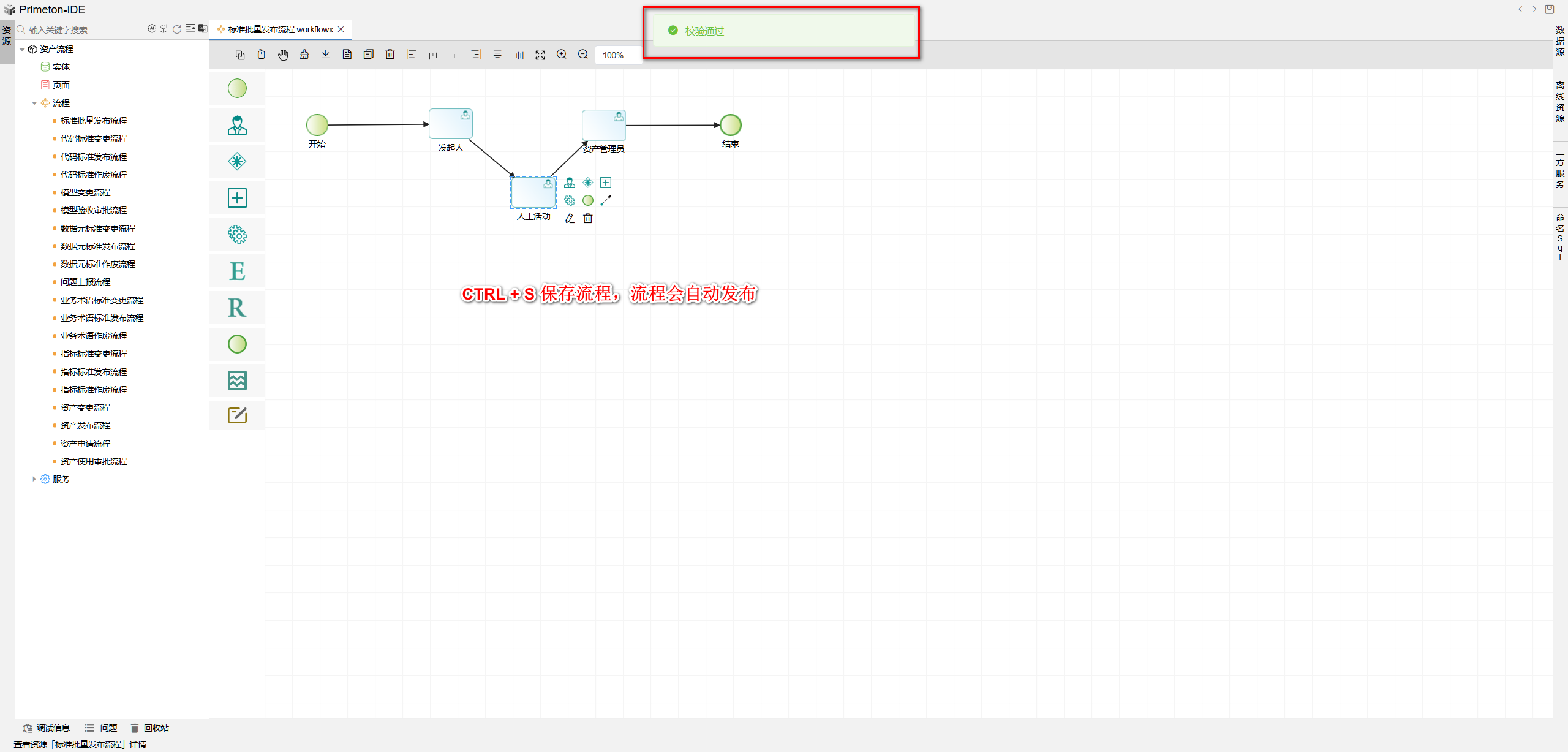Click the edit pencil icon beside 人工活动 node
The width and height of the screenshot is (1568, 753).
570,219
